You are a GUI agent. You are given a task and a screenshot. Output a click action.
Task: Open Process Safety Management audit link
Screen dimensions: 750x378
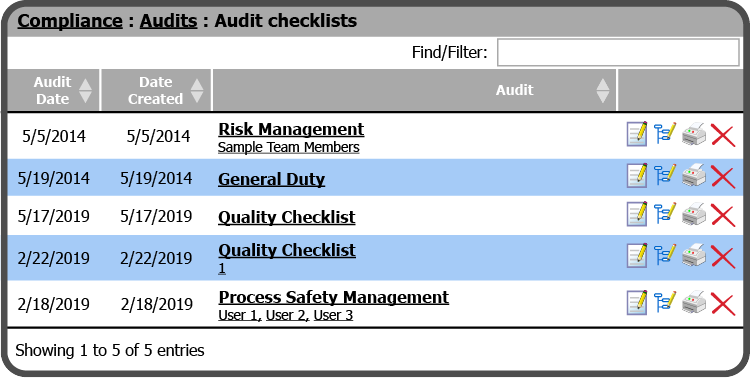tap(333, 297)
